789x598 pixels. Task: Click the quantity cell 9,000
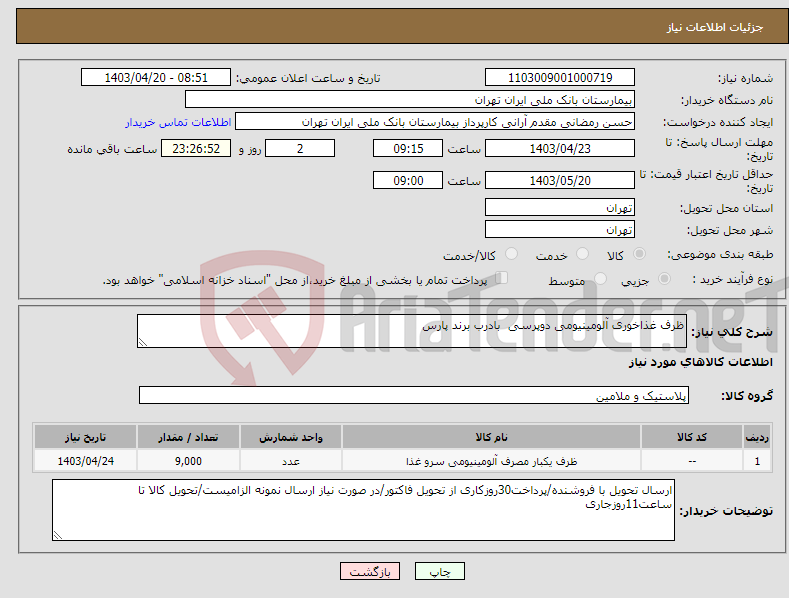(x=188, y=461)
